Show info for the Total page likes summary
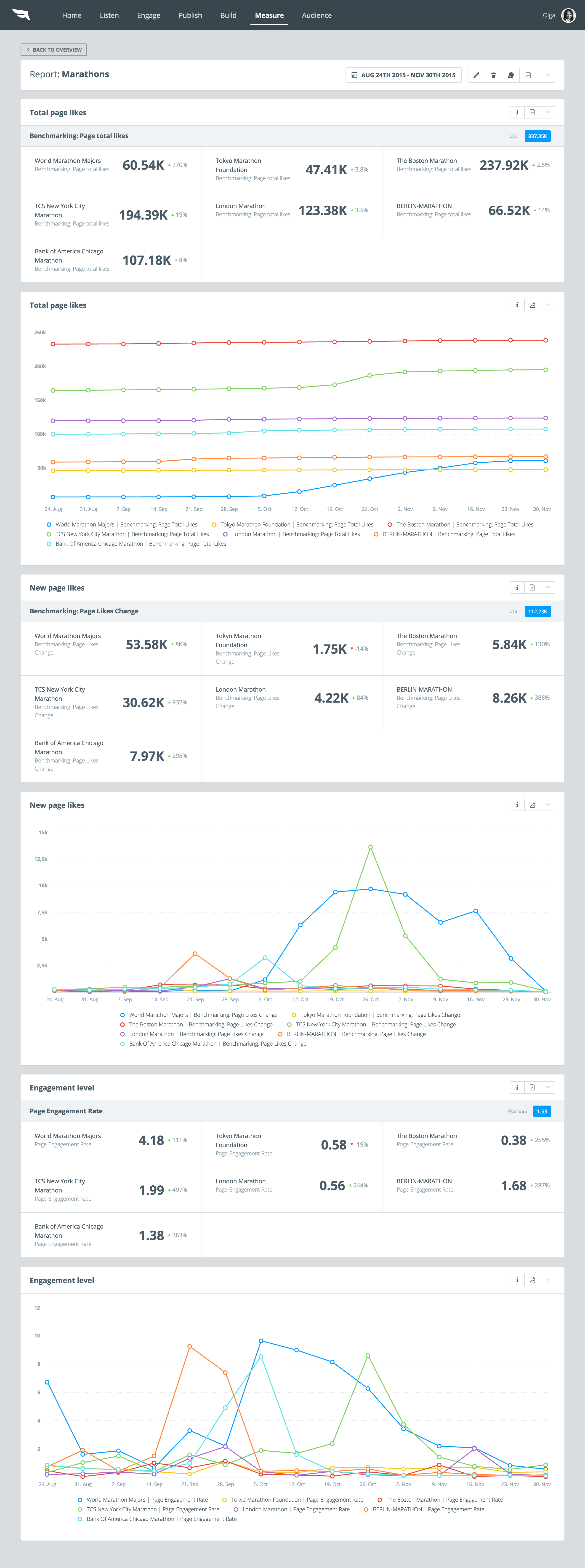The width and height of the screenshot is (585, 1568). coord(517,113)
